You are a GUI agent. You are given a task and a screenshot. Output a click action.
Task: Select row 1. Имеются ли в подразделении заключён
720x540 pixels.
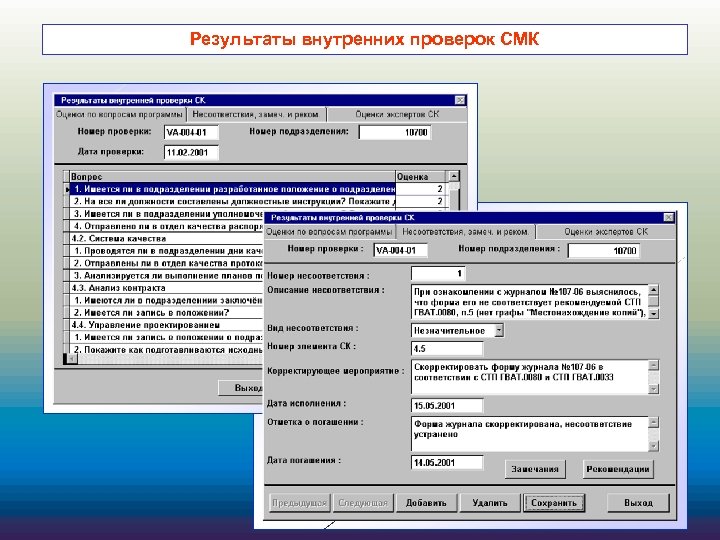click(x=167, y=301)
